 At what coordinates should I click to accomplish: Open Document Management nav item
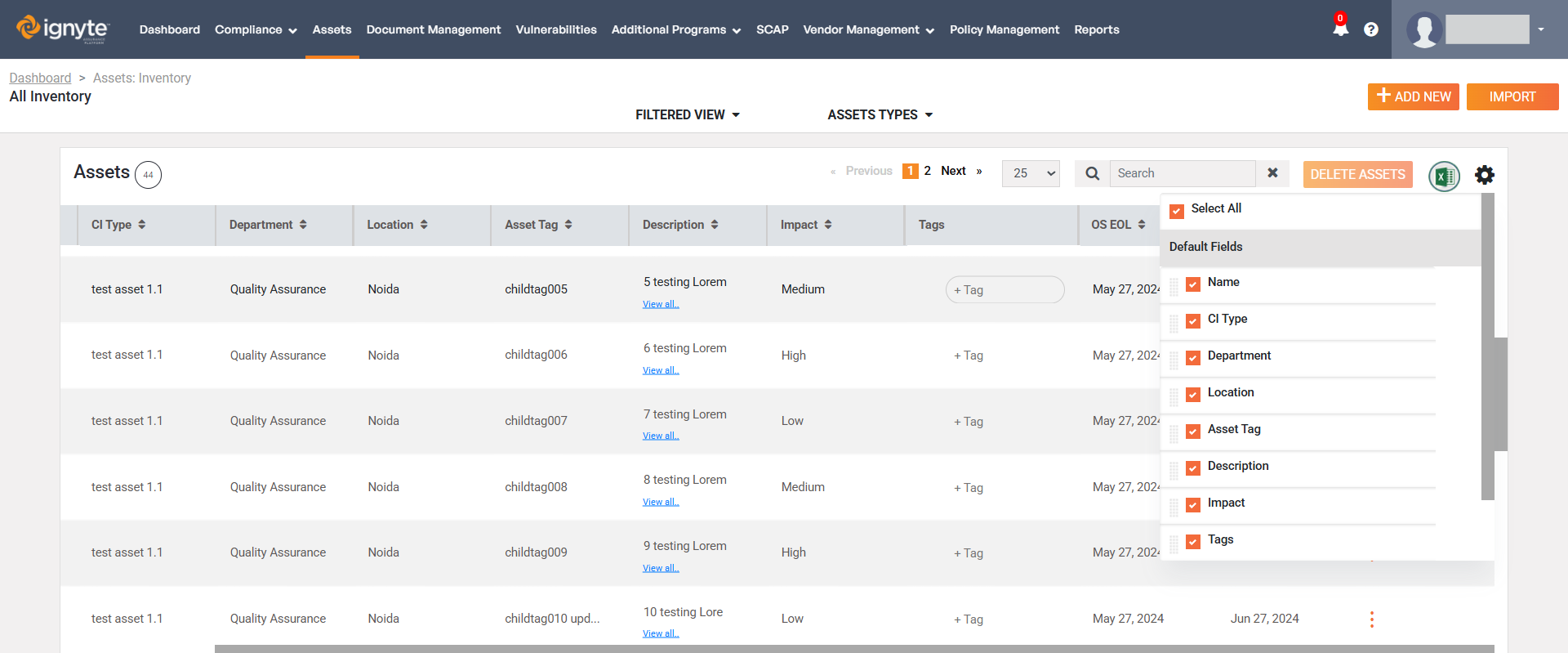(434, 29)
